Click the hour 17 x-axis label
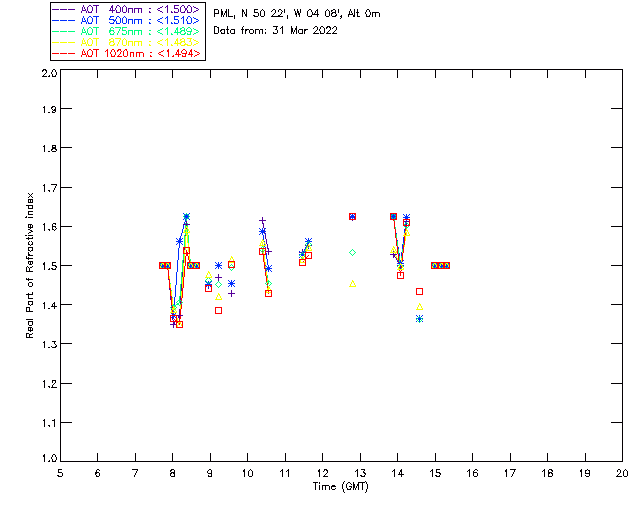The height and width of the screenshot is (512, 640). [x=510, y=473]
